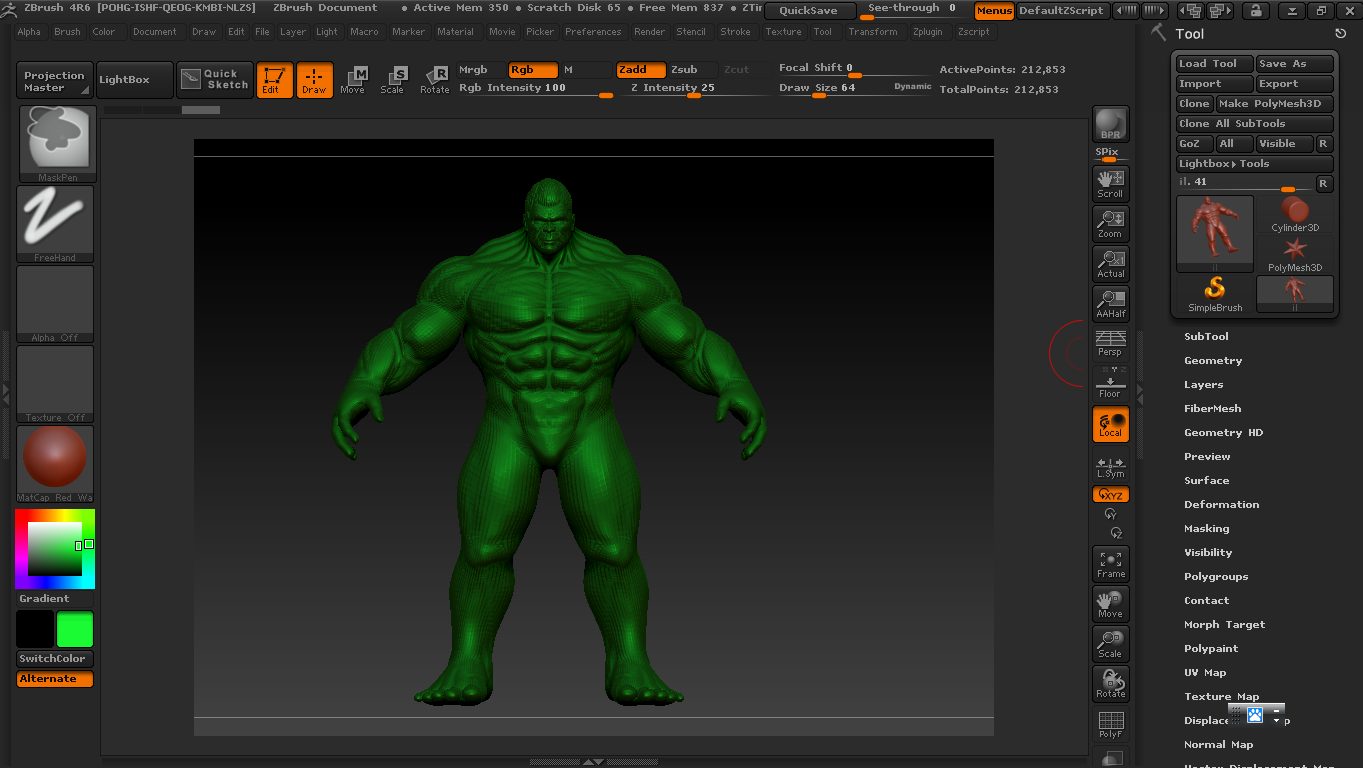
Task: Toggle the Floor grid button
Action: coord(1111,382)
